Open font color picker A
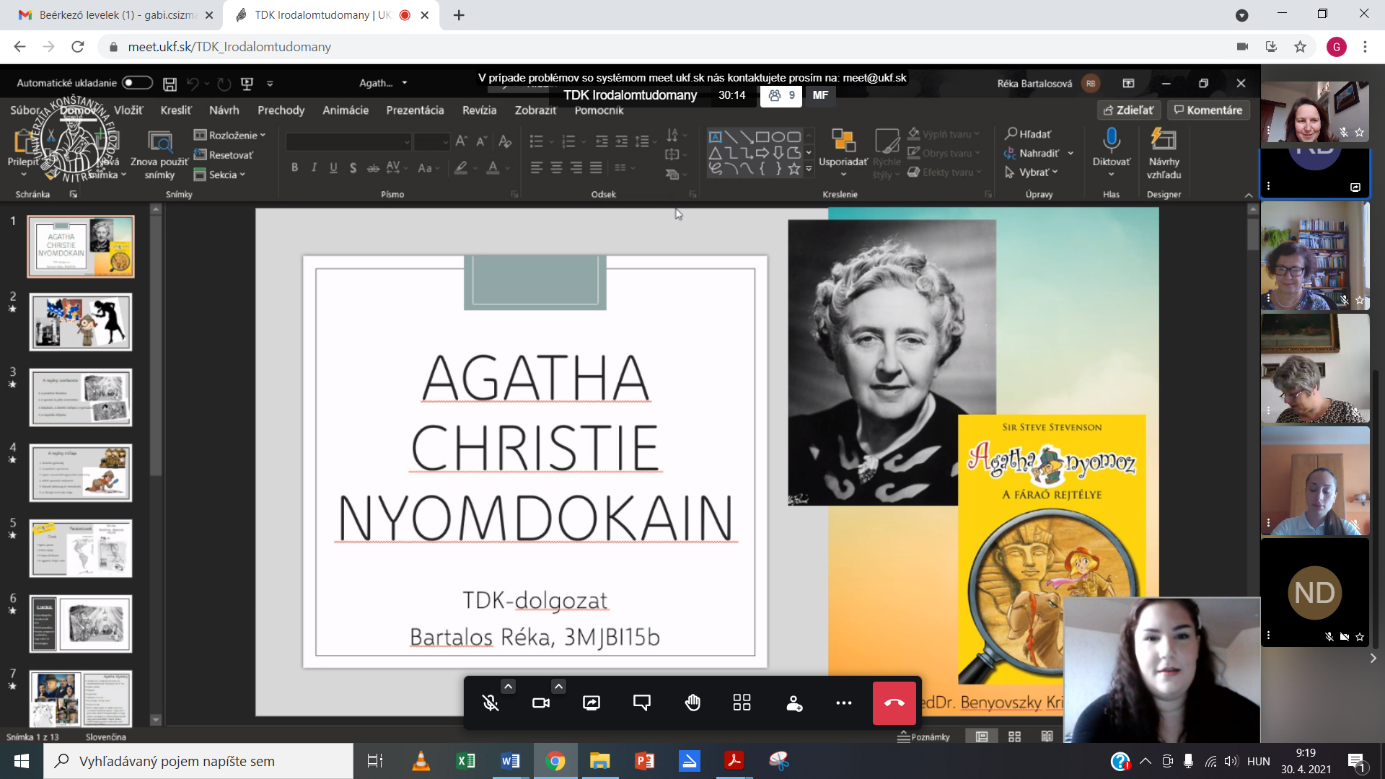 pos(492,168)
